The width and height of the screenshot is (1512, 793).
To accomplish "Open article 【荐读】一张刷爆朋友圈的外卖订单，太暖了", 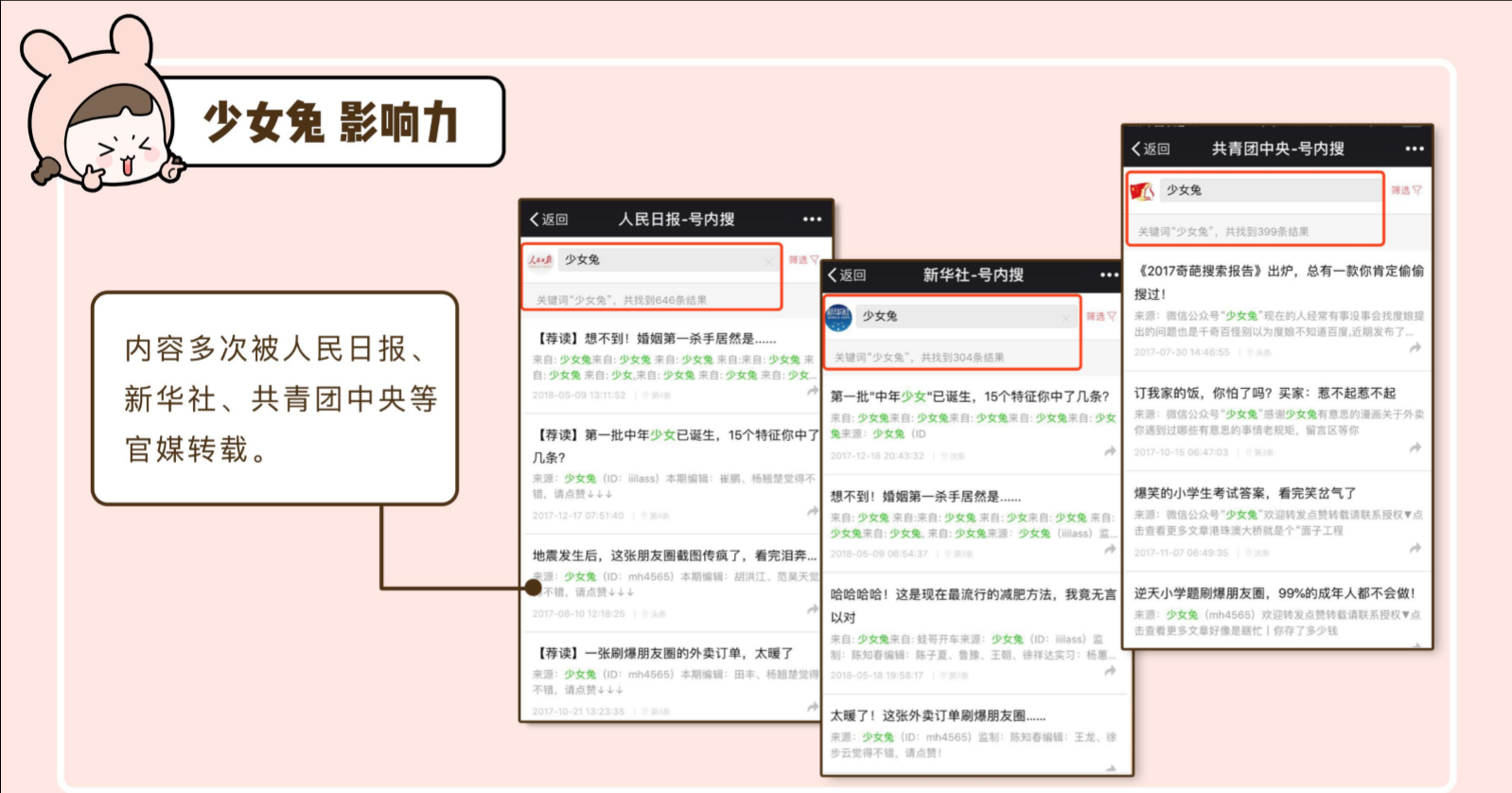I will coord(662,653).
